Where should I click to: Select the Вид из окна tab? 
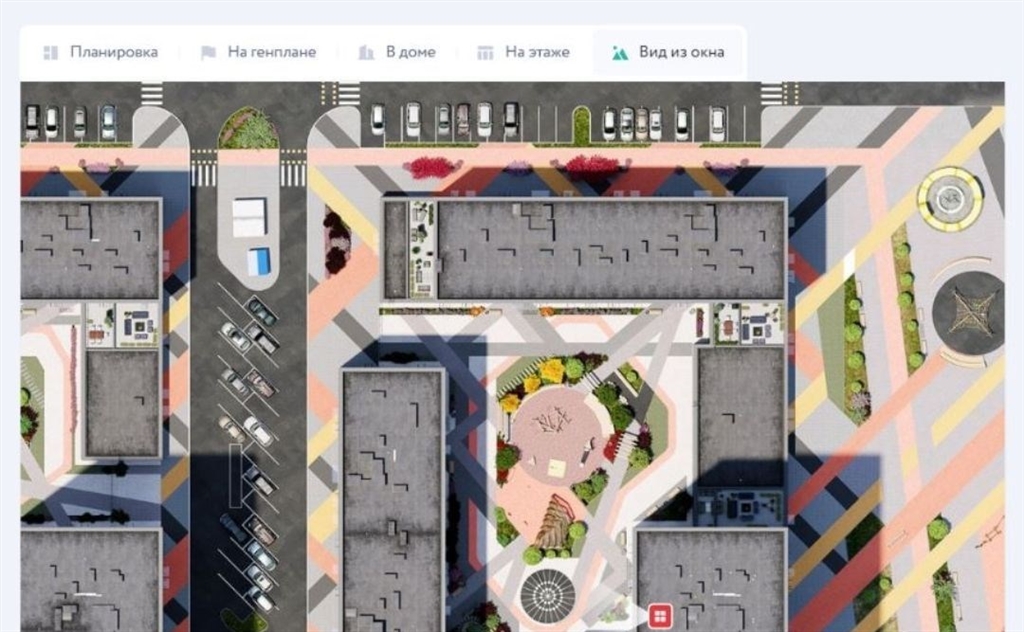tap(680, 52)
